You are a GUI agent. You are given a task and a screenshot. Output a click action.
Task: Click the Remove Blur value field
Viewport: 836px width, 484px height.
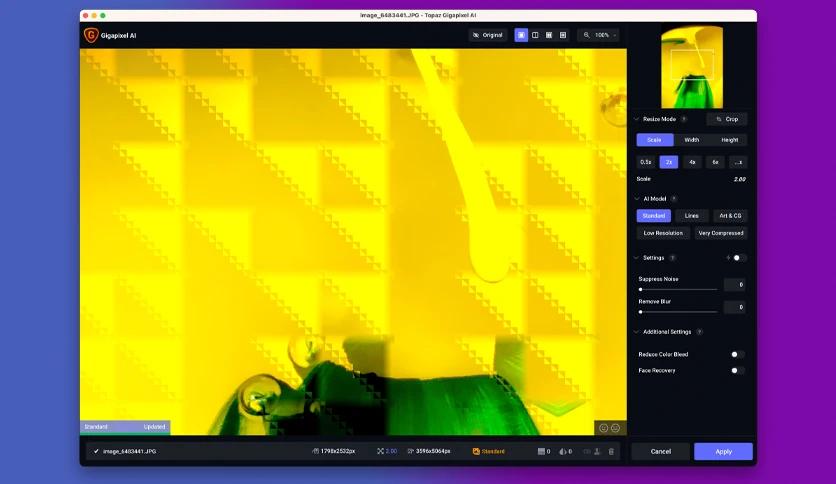735,307
